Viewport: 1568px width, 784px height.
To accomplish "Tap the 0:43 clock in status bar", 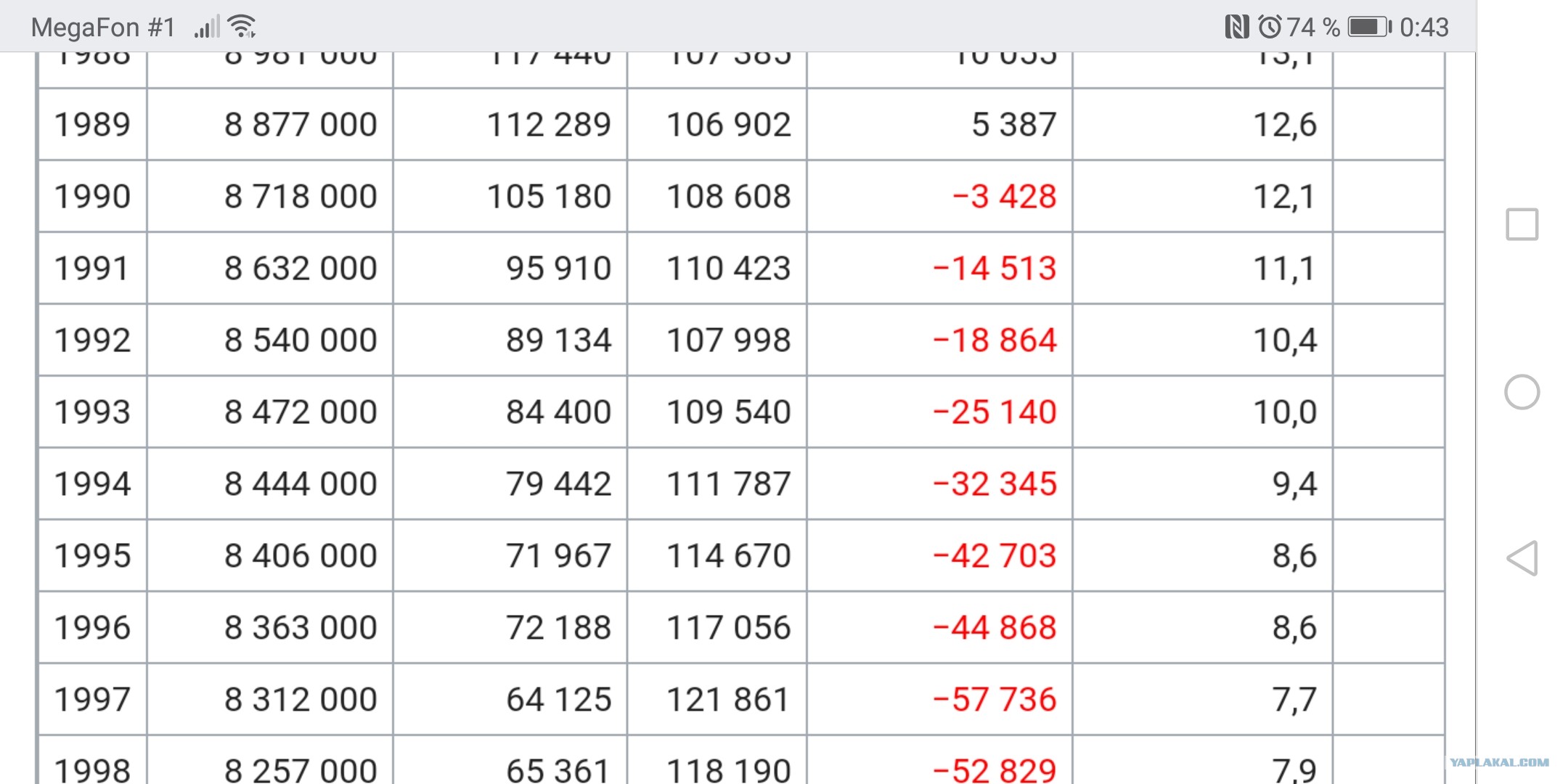I will click(x=1424, y=28).
